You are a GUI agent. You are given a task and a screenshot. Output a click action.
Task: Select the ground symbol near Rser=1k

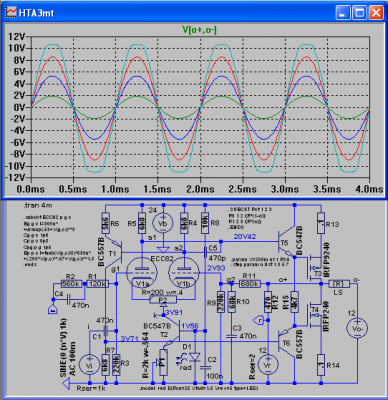(x=66, y=384)
